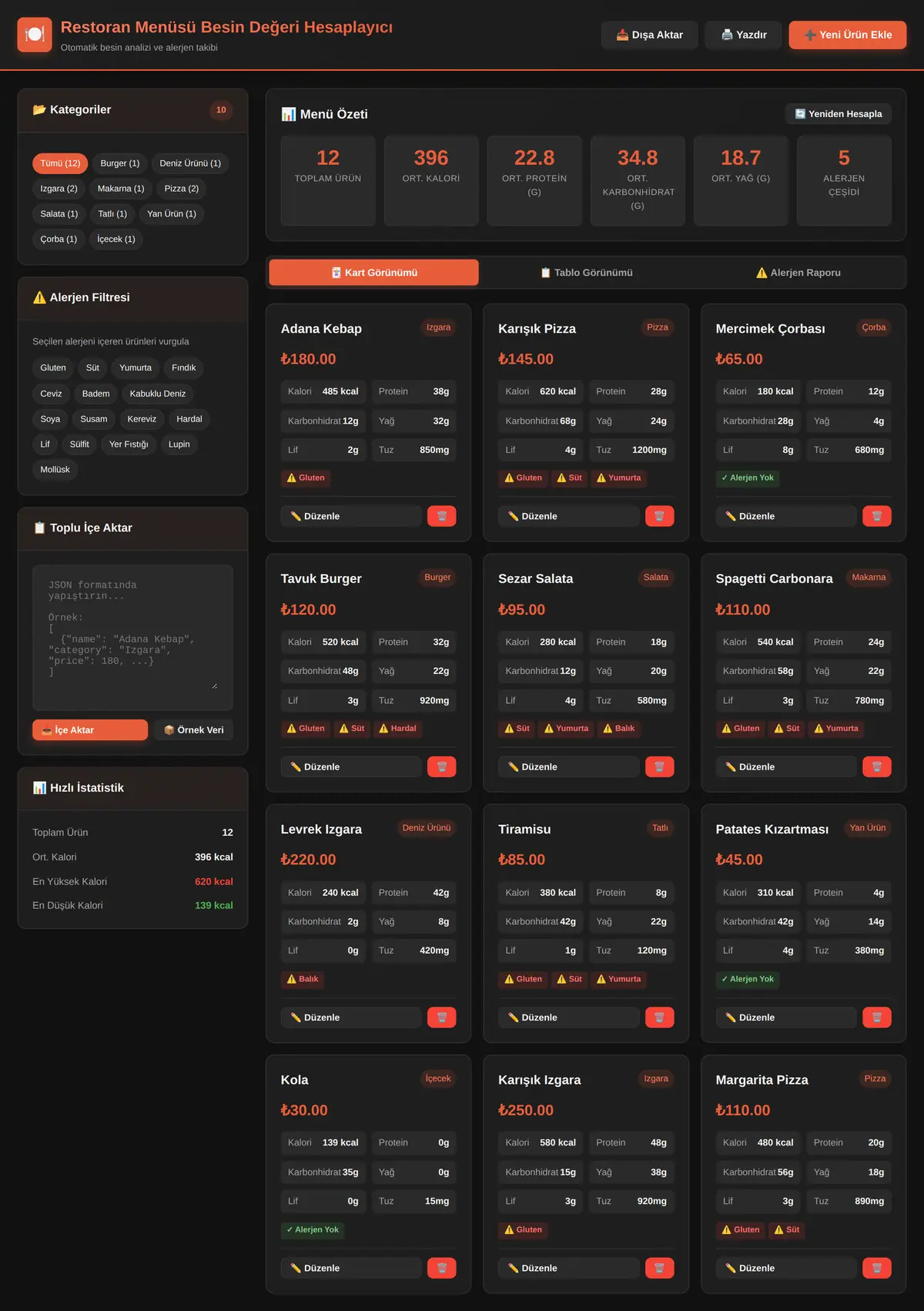924x1311 pixels.
Task: Delete the Adana Kebap card
Action: [441, 516]
